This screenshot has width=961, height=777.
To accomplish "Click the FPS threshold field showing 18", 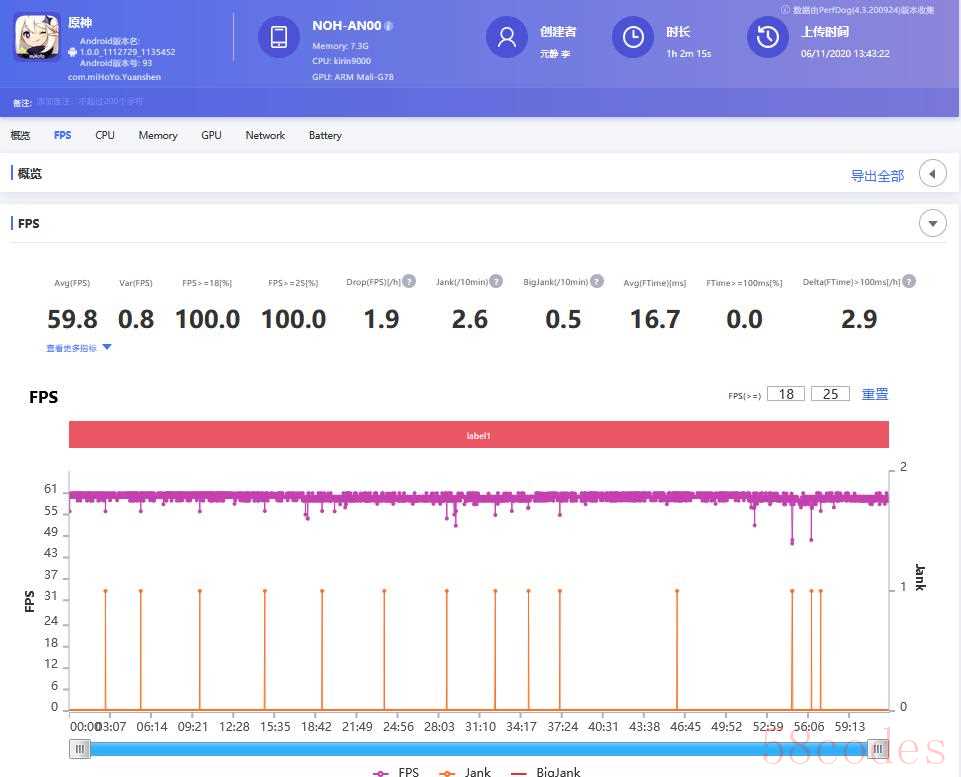I will coord(786,394).
